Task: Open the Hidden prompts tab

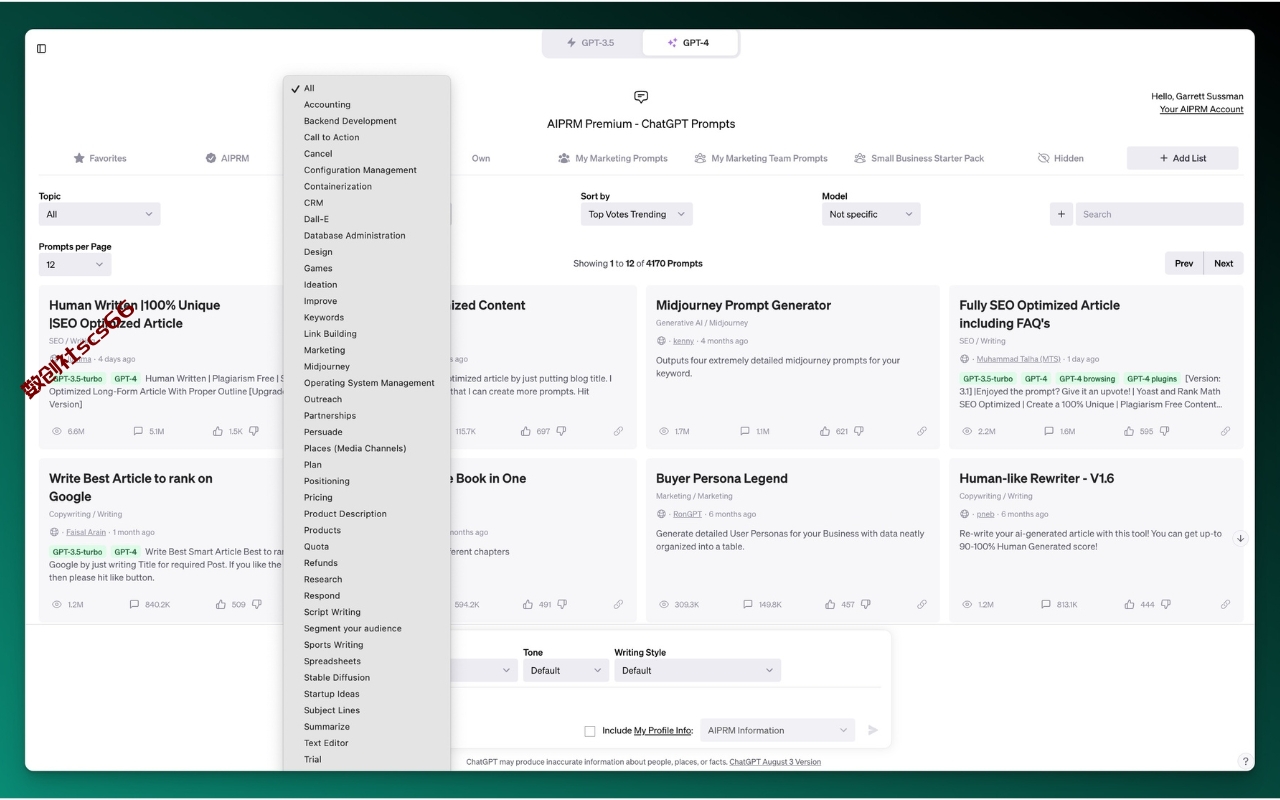Action: [1060, 158]
